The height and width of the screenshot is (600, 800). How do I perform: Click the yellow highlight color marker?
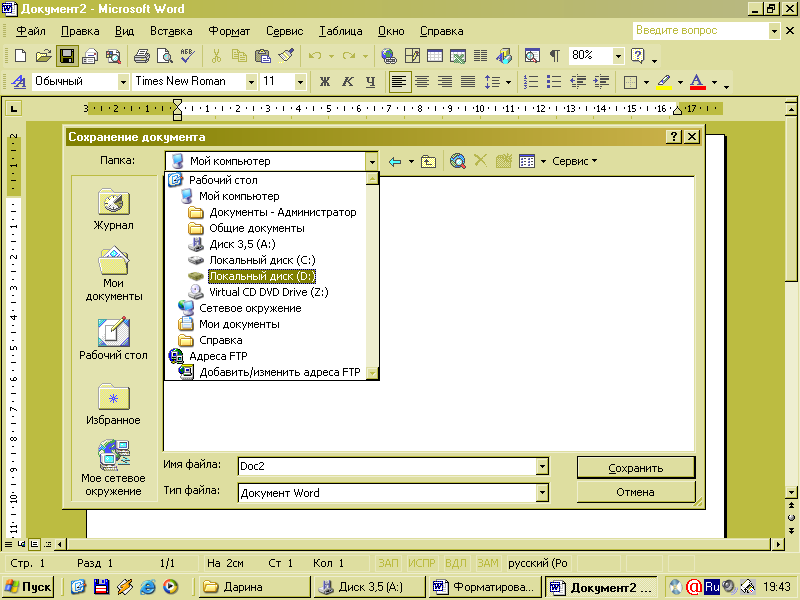(664, 82)
